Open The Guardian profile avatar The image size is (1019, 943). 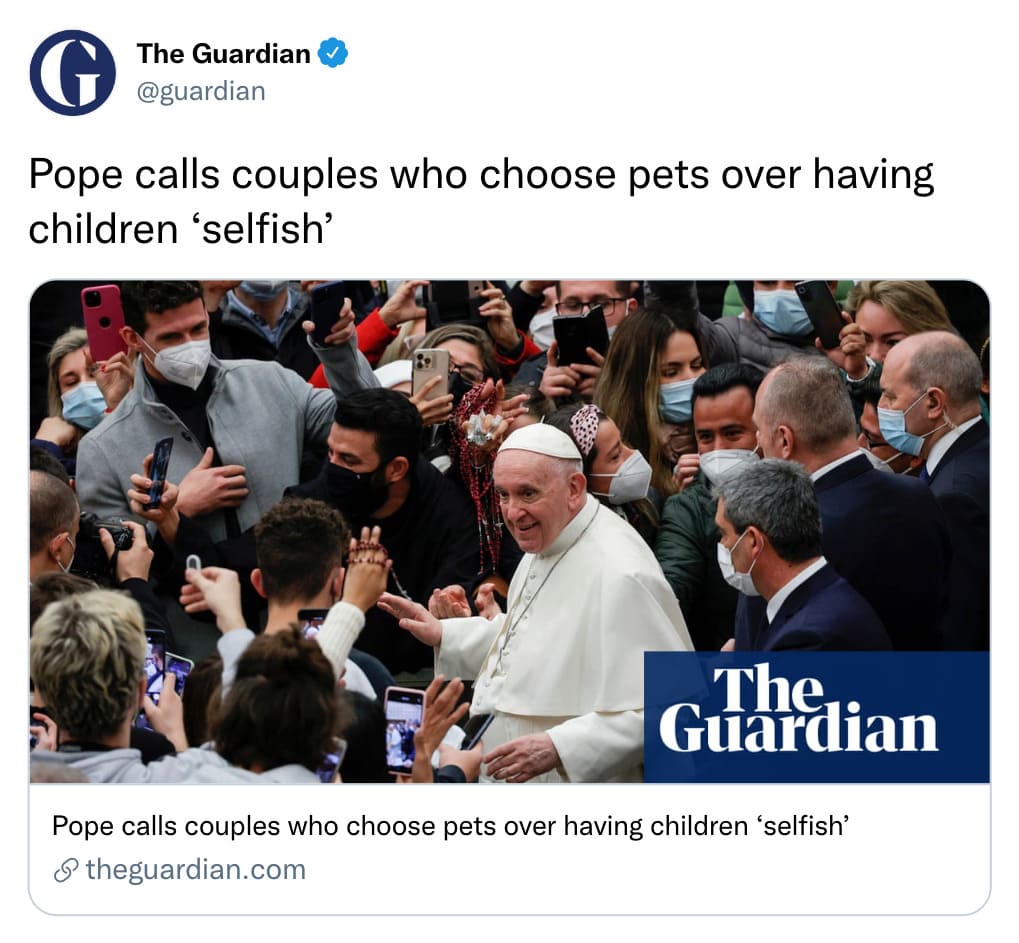(73, 73)
